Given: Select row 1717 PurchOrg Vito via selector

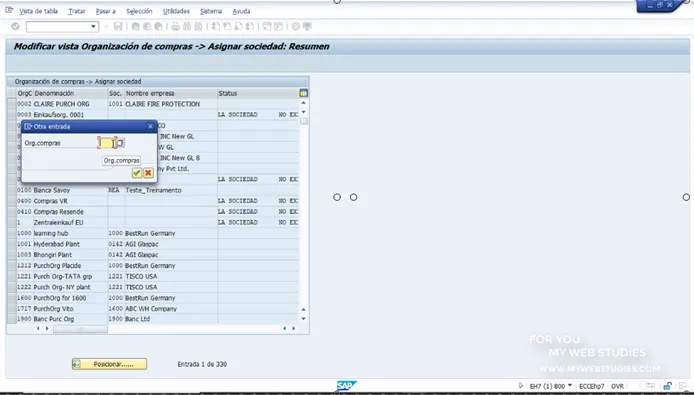Looking at the screenshot, I should coord(12,309).
